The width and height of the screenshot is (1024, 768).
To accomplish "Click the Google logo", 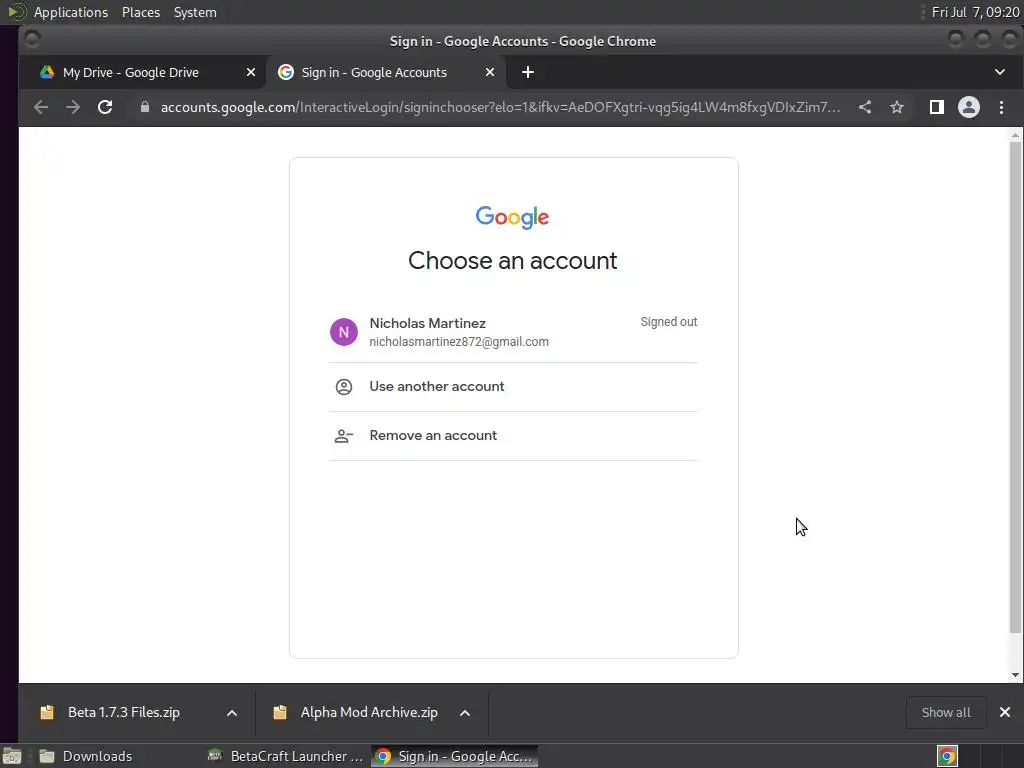I will pyautogui.click(x=513, y=217).
